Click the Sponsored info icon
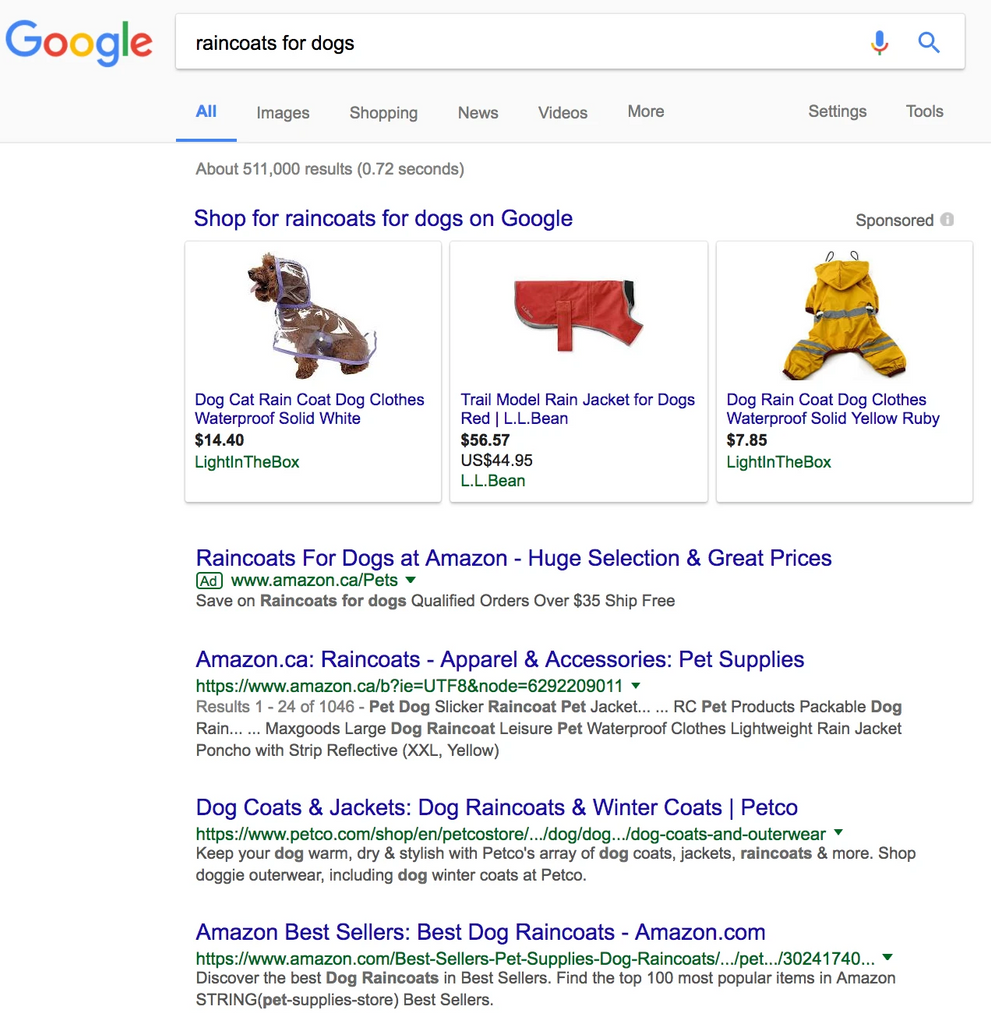This screenshot has height=1024, width=991. coord(947,220)
